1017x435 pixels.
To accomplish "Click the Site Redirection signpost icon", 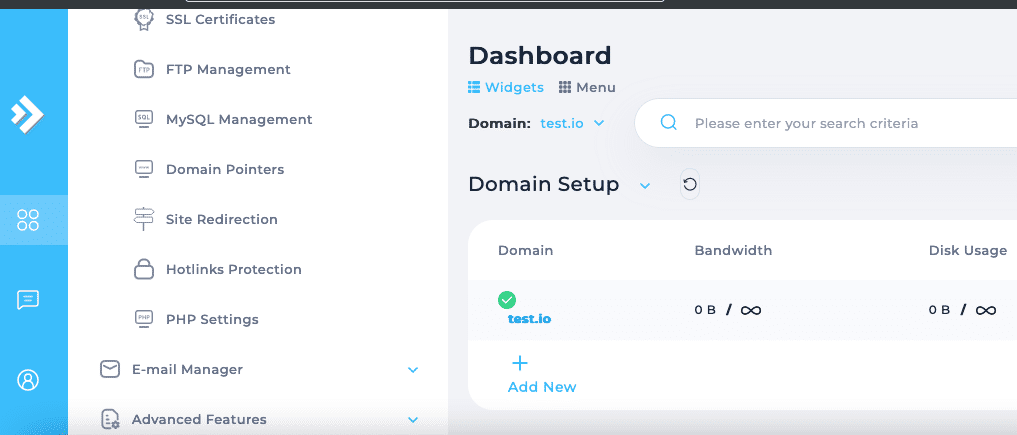I will tap(144, 219).
